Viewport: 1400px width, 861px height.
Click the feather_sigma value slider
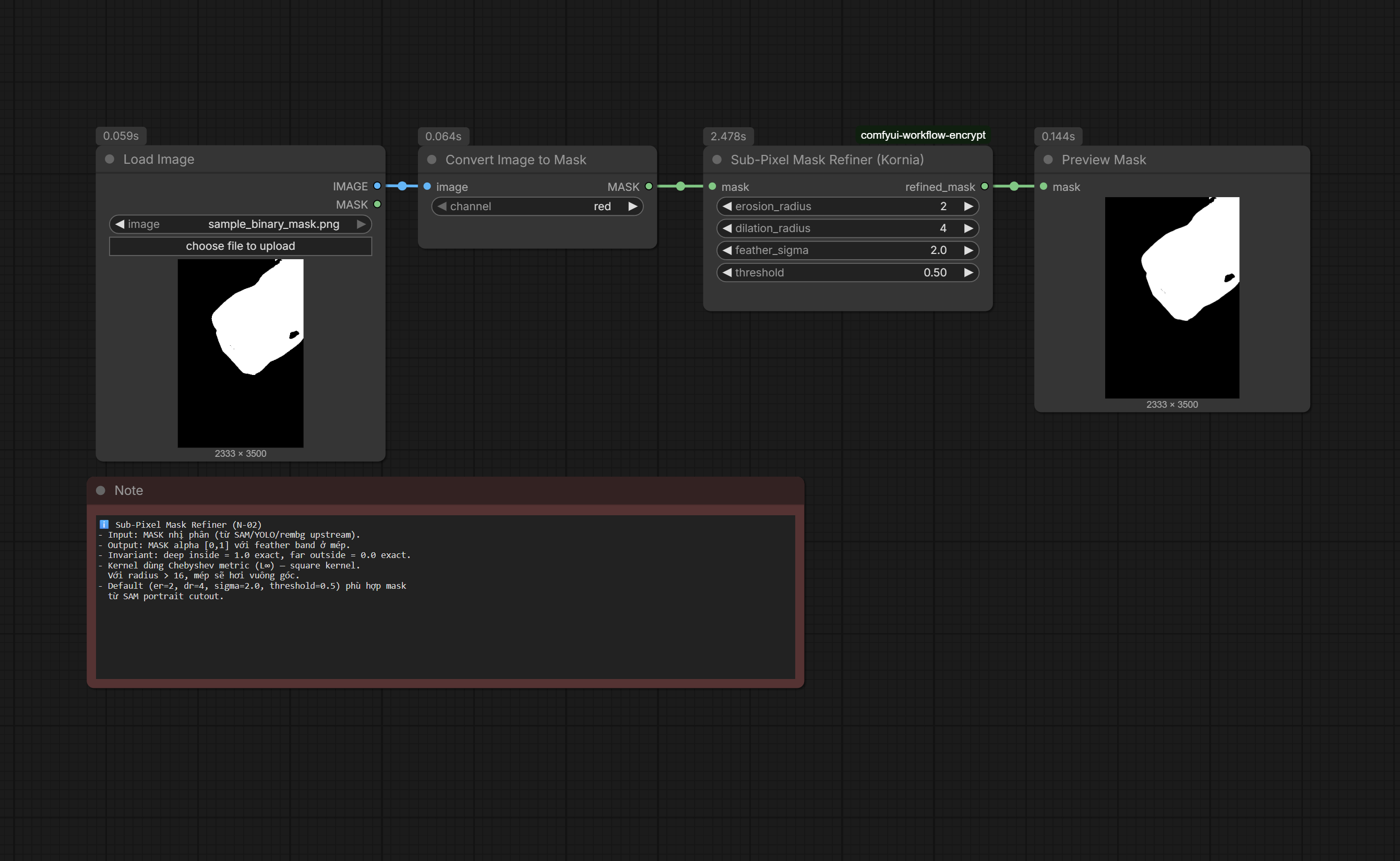click(848, 250)
